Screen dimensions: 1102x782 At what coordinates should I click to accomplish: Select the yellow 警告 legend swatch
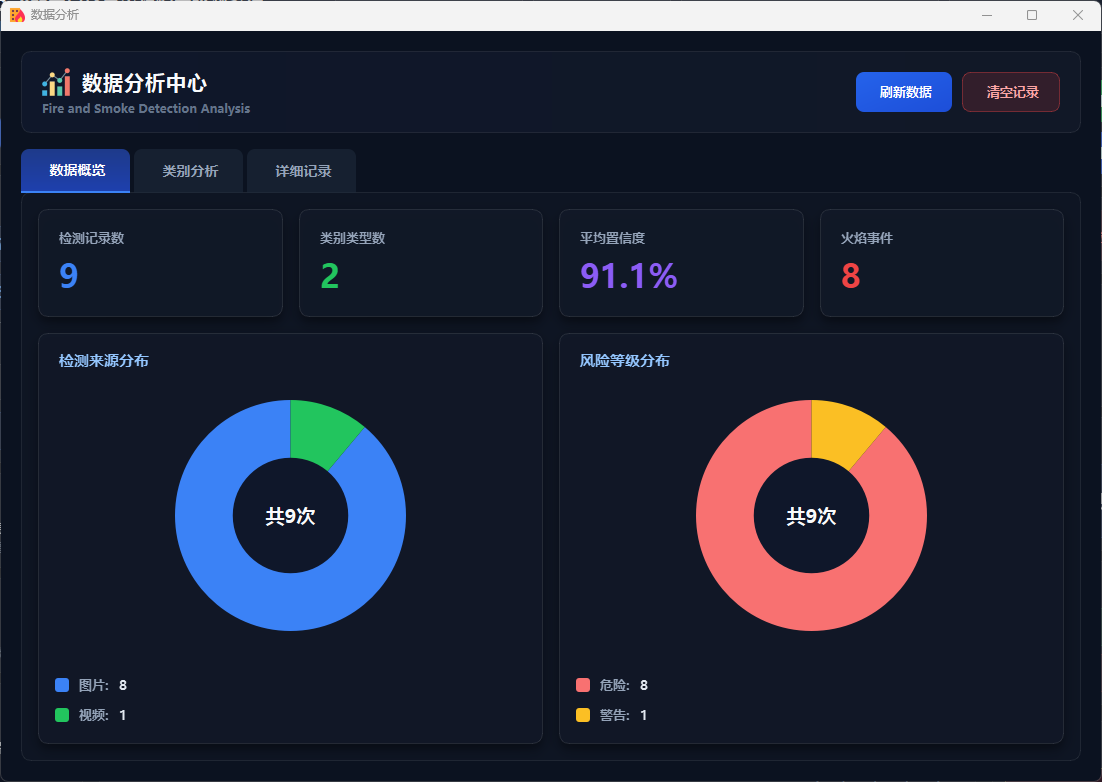pos(583,715)
